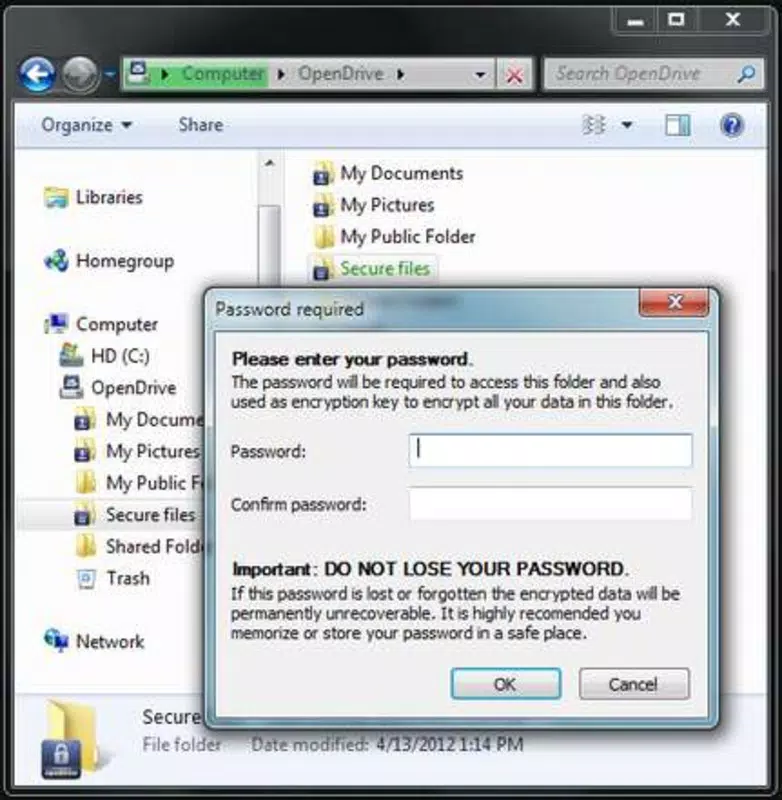This screenshot has width=782, height=800.
Task: Open the view options dropdown arrow
Action: 627,125
